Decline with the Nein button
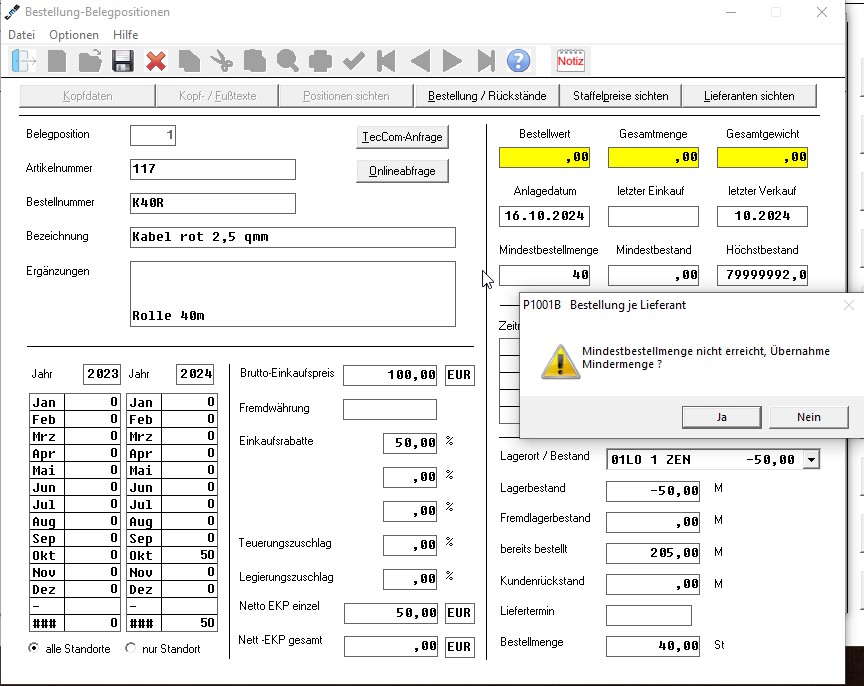The height and width of the screenshot is (686, 864). 808,417
